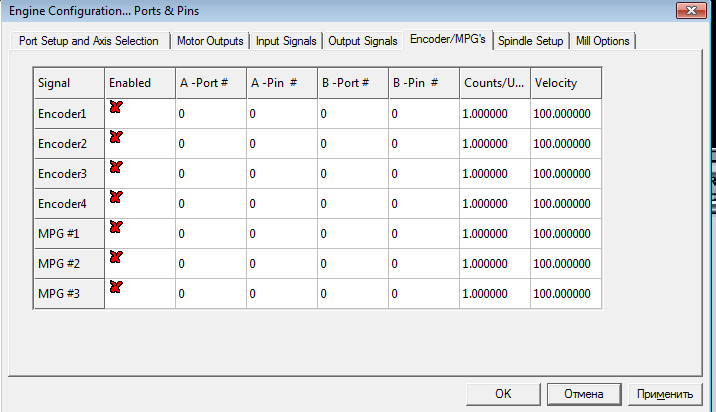Select Encoder1 A -Port # cell
This screenshot has height=412, width=716.
pos(210,114)
